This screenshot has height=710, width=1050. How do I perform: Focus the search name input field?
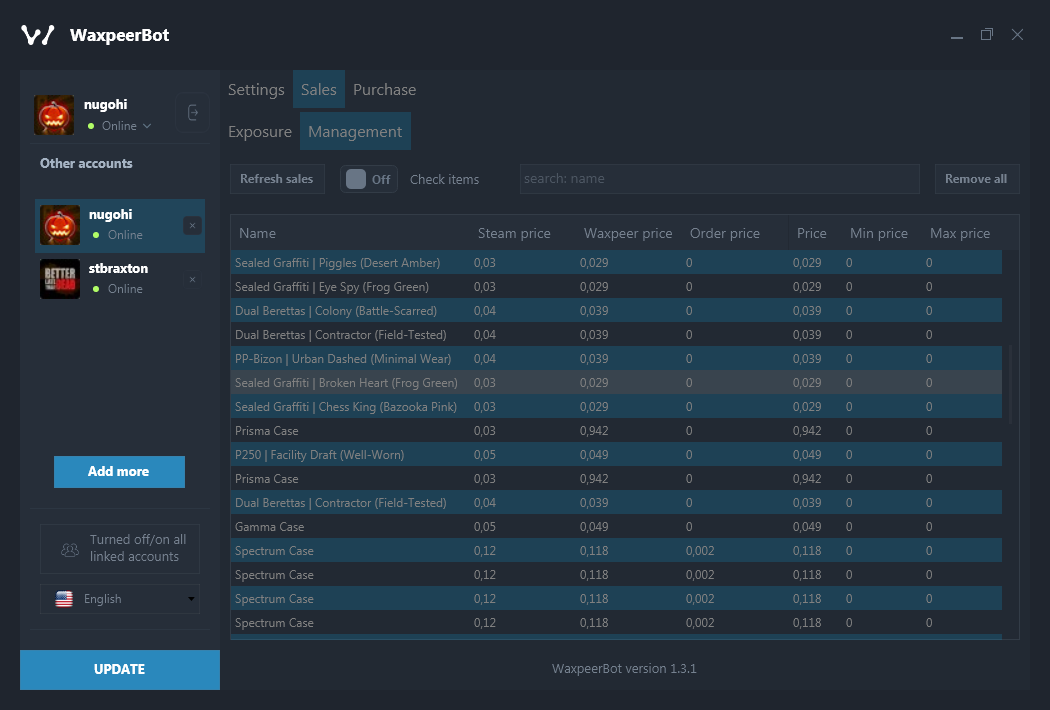pyautogui.click(x=719, y=179)
